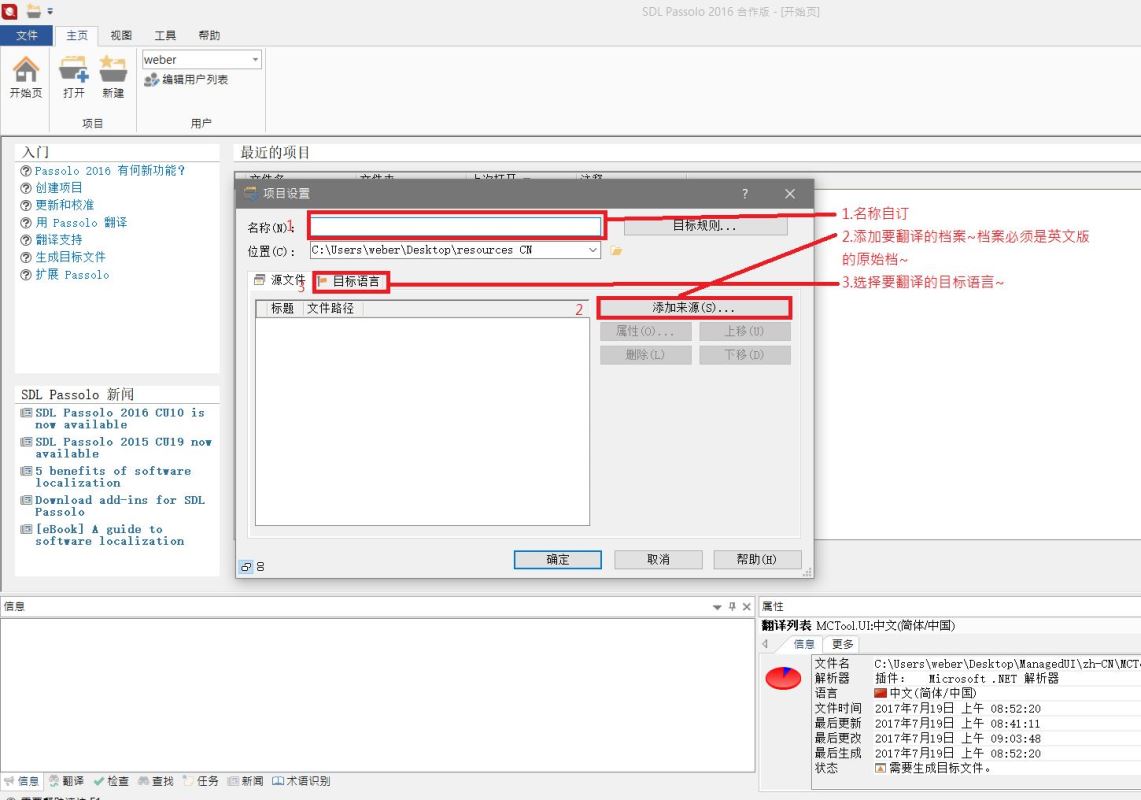Close the 项目设置 dialog
Screen dimensions: 1141x800
(790, 194)
